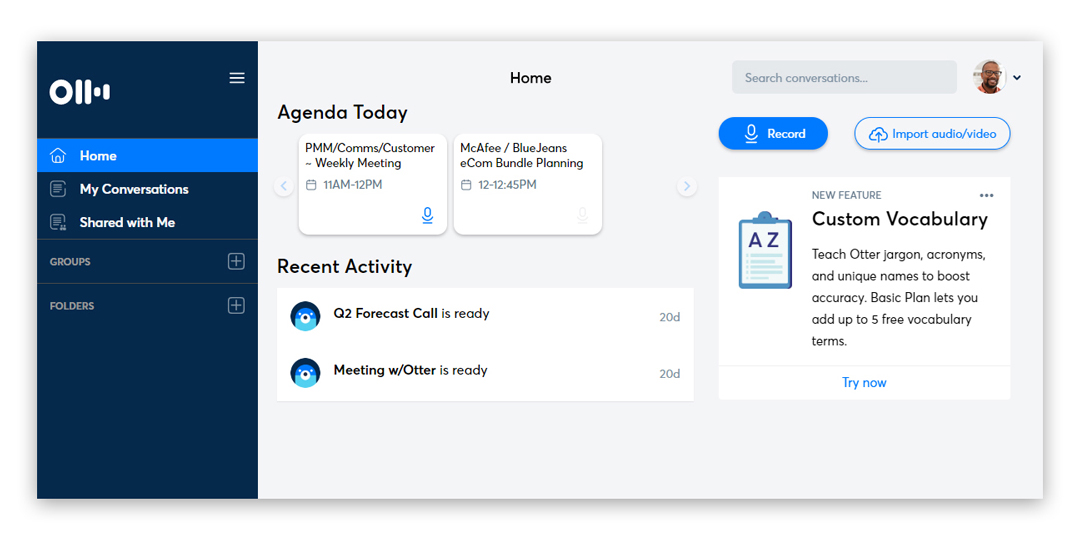Click Otter avatar beside Meeting w/Otter
This screenshot has height=540, width=1080.
[305, 373]
